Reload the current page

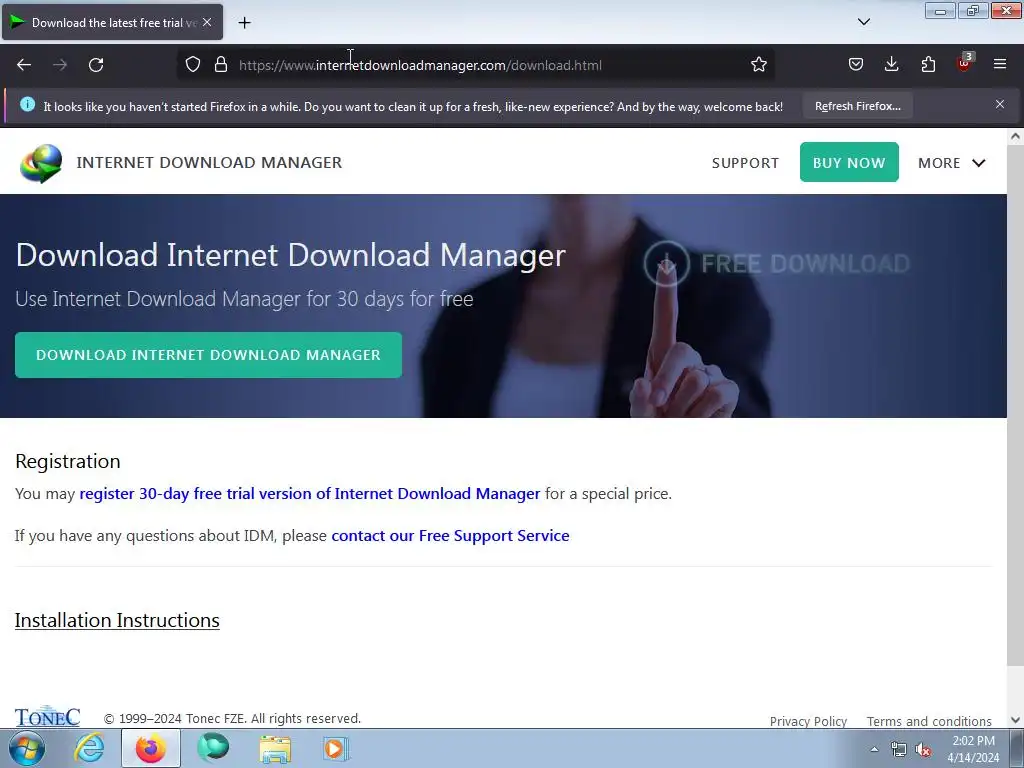tap(96, 65)
